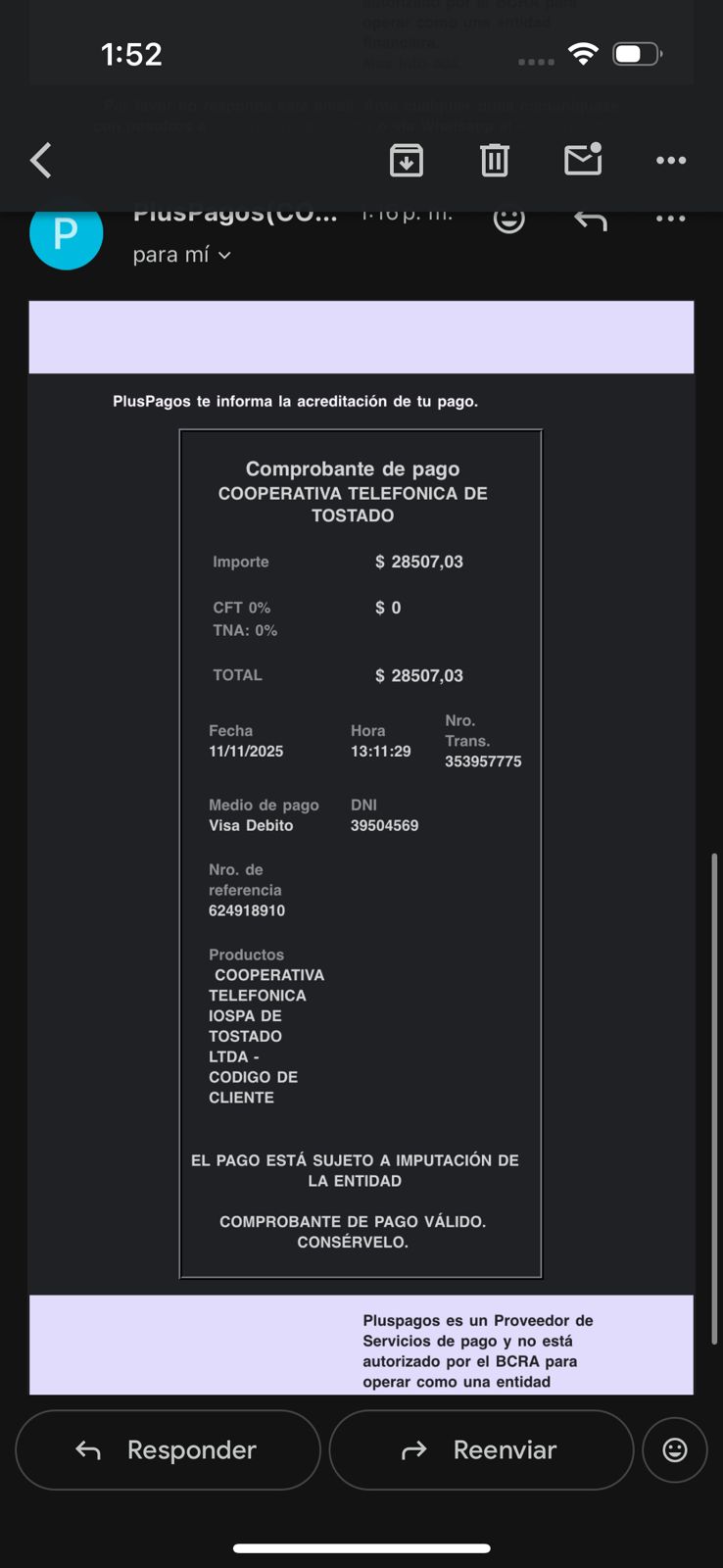Viewport: 723px width, 1568px height.
Task: Tap the sender avatar with letter P
Action: [66, 233]
